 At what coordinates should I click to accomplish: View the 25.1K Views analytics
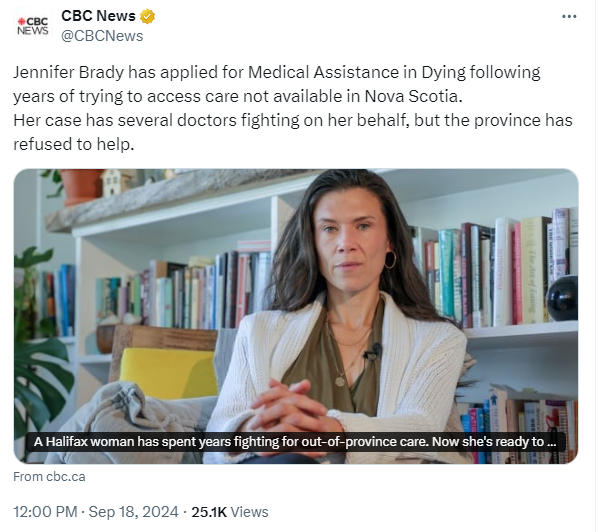(230, 511)
